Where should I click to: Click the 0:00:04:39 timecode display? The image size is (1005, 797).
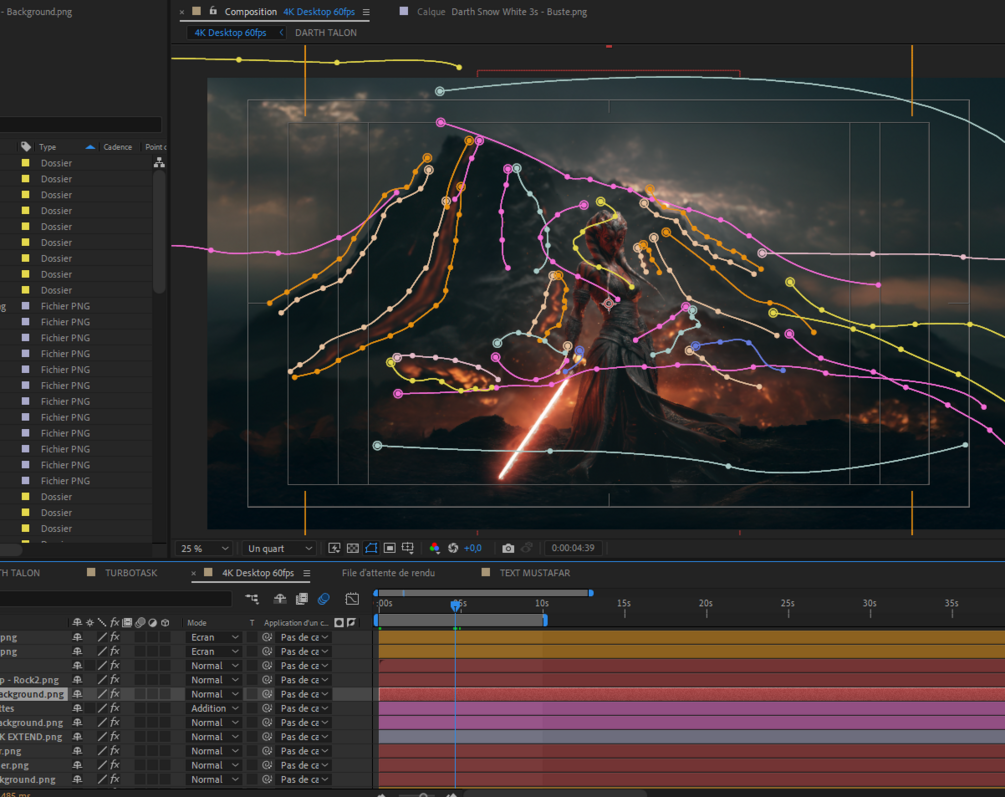point(572,548)
